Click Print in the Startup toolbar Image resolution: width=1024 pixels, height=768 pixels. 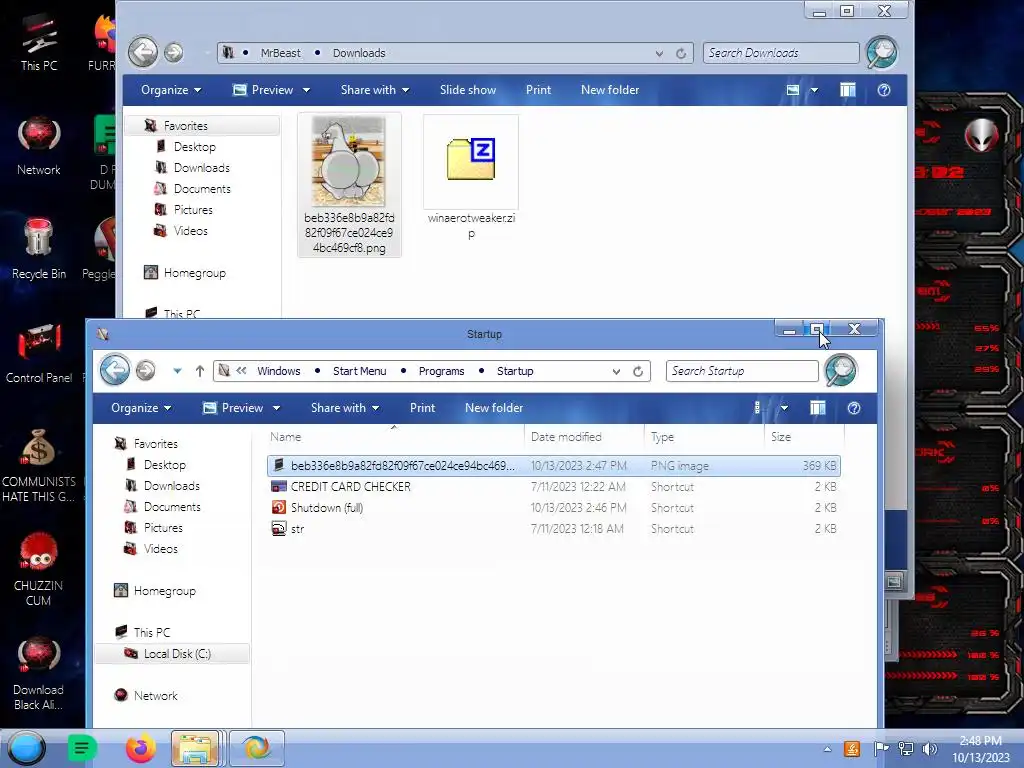pos(422,408)
